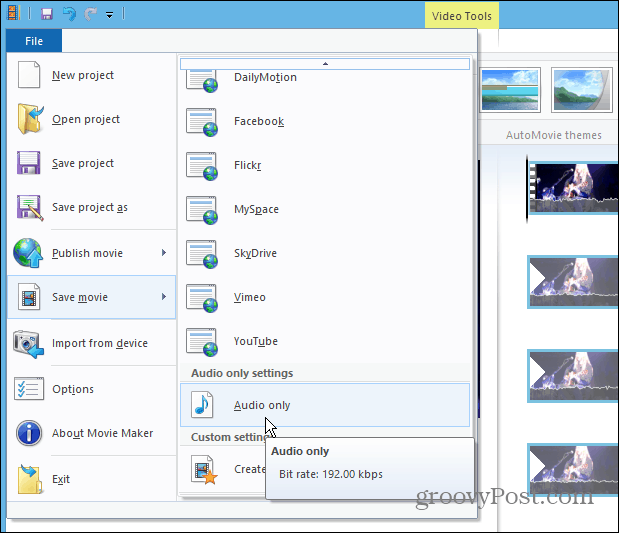
Task: Select the fourth video clip in storyboard
Action: pyautogui.click(x=573, y=469)
